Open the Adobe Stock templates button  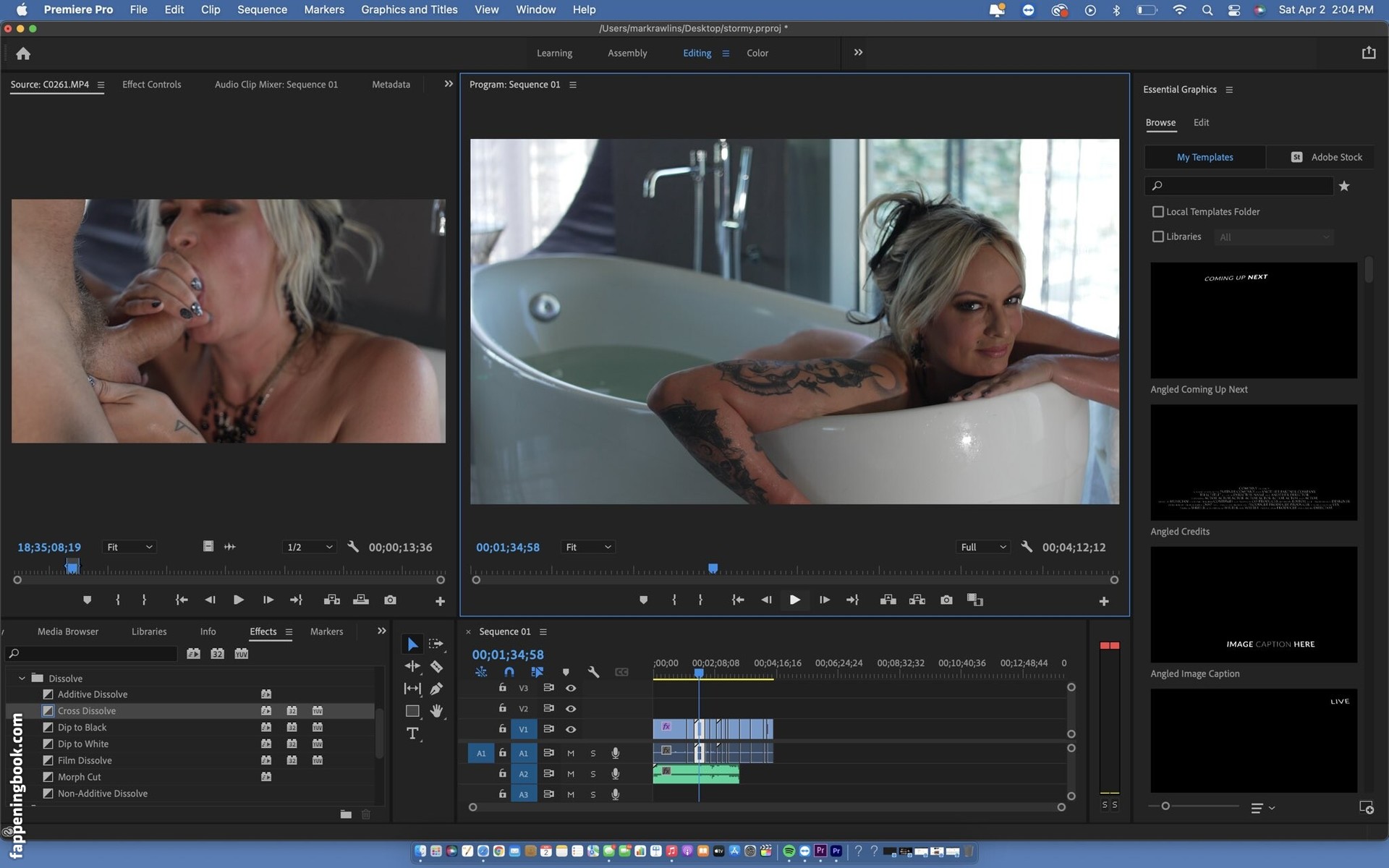[1327, 157]
